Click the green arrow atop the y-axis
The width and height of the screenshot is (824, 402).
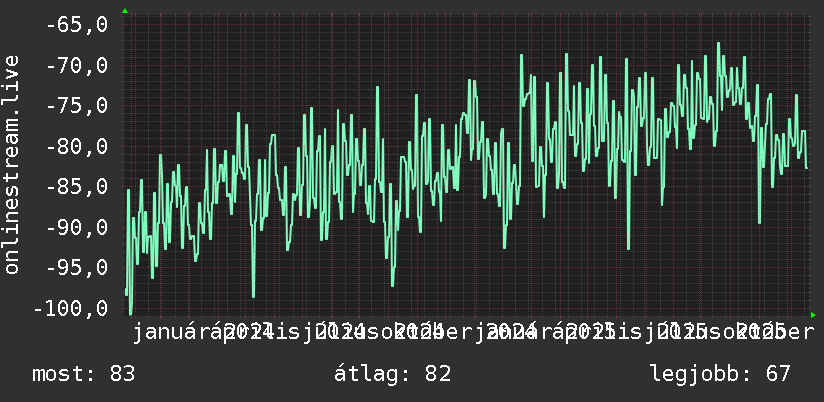pyautogui.click(x=125, y=11)
